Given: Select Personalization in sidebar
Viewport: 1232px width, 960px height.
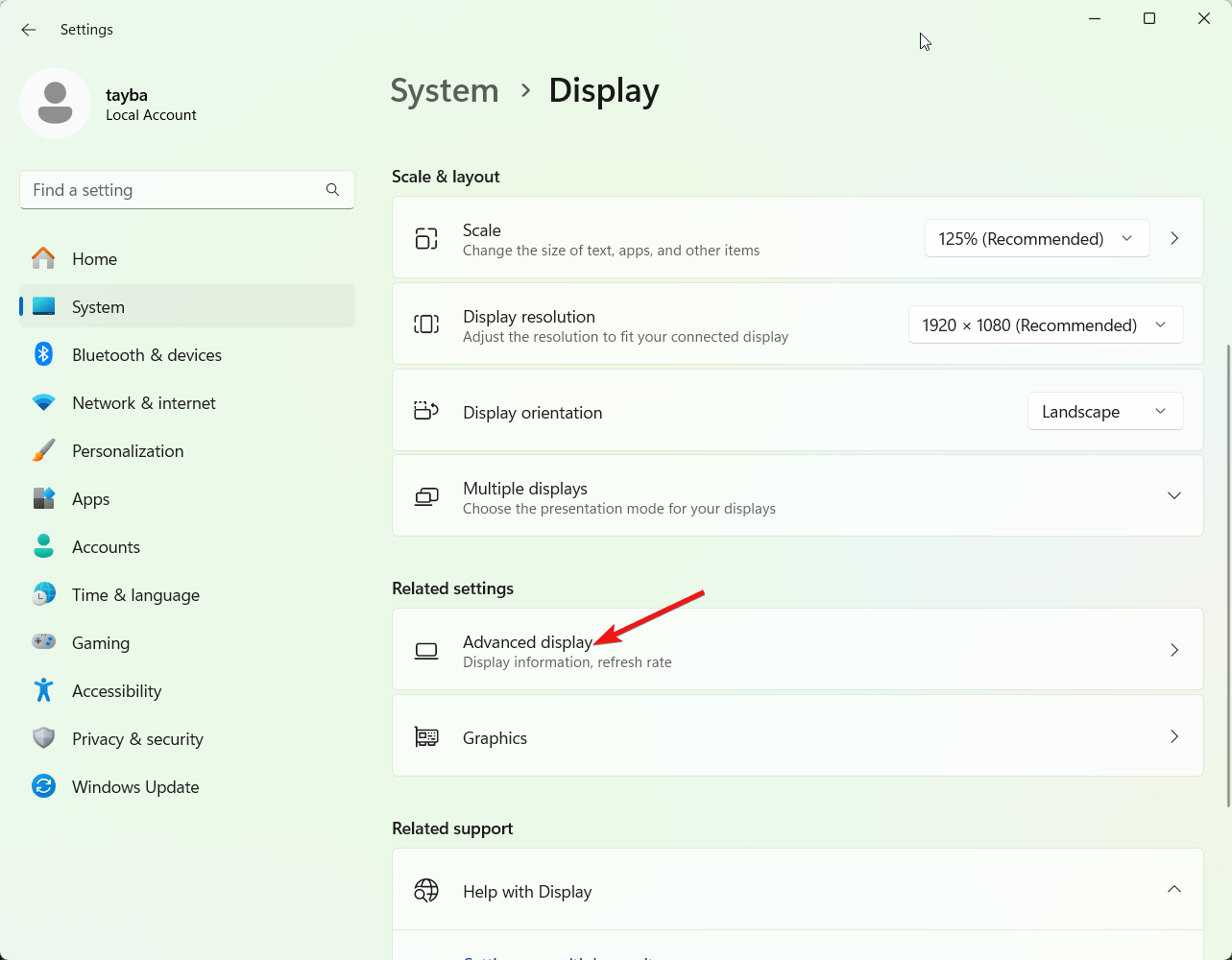Looking at the screenshot, I should click(x=187, y=450).
